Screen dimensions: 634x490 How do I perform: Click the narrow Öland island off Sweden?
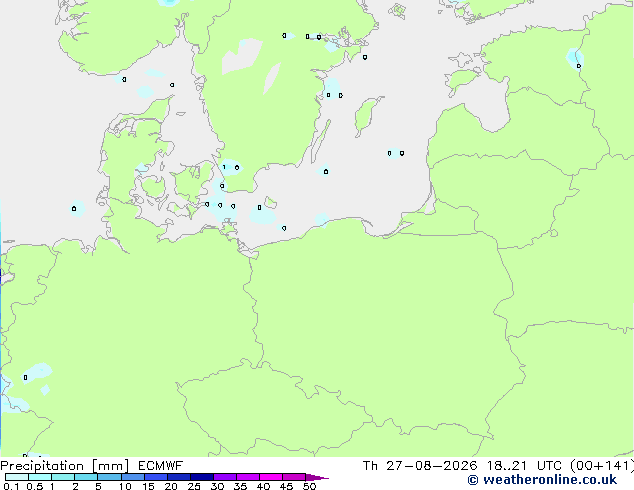click(x=321, y=140)
